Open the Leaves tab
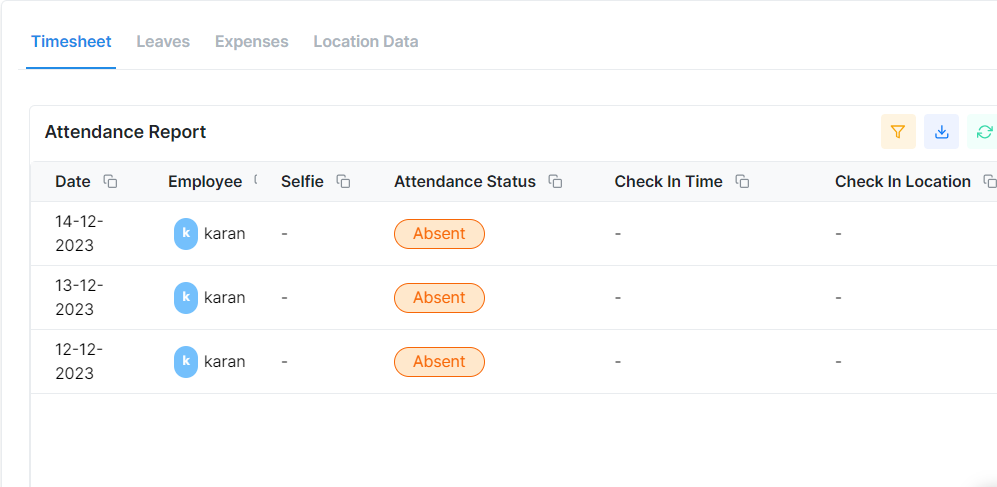The width and height of the screenshot is (997, 487). pos(163,42)
